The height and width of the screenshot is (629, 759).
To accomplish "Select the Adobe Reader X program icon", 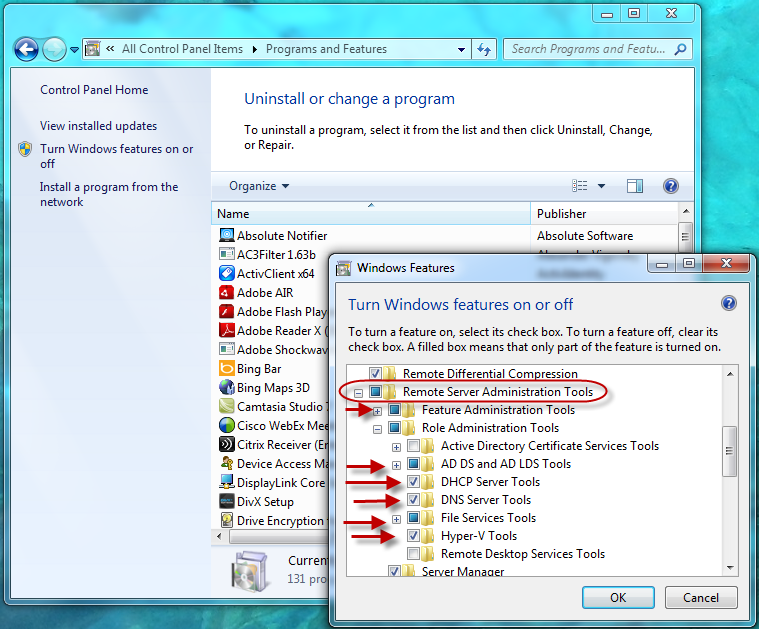I will 227,331.
